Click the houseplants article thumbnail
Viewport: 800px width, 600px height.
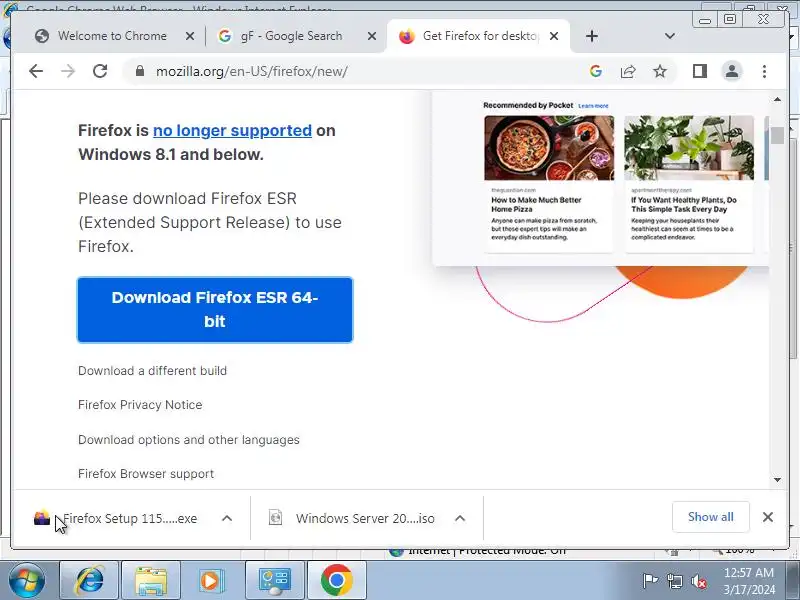[689, 148]
